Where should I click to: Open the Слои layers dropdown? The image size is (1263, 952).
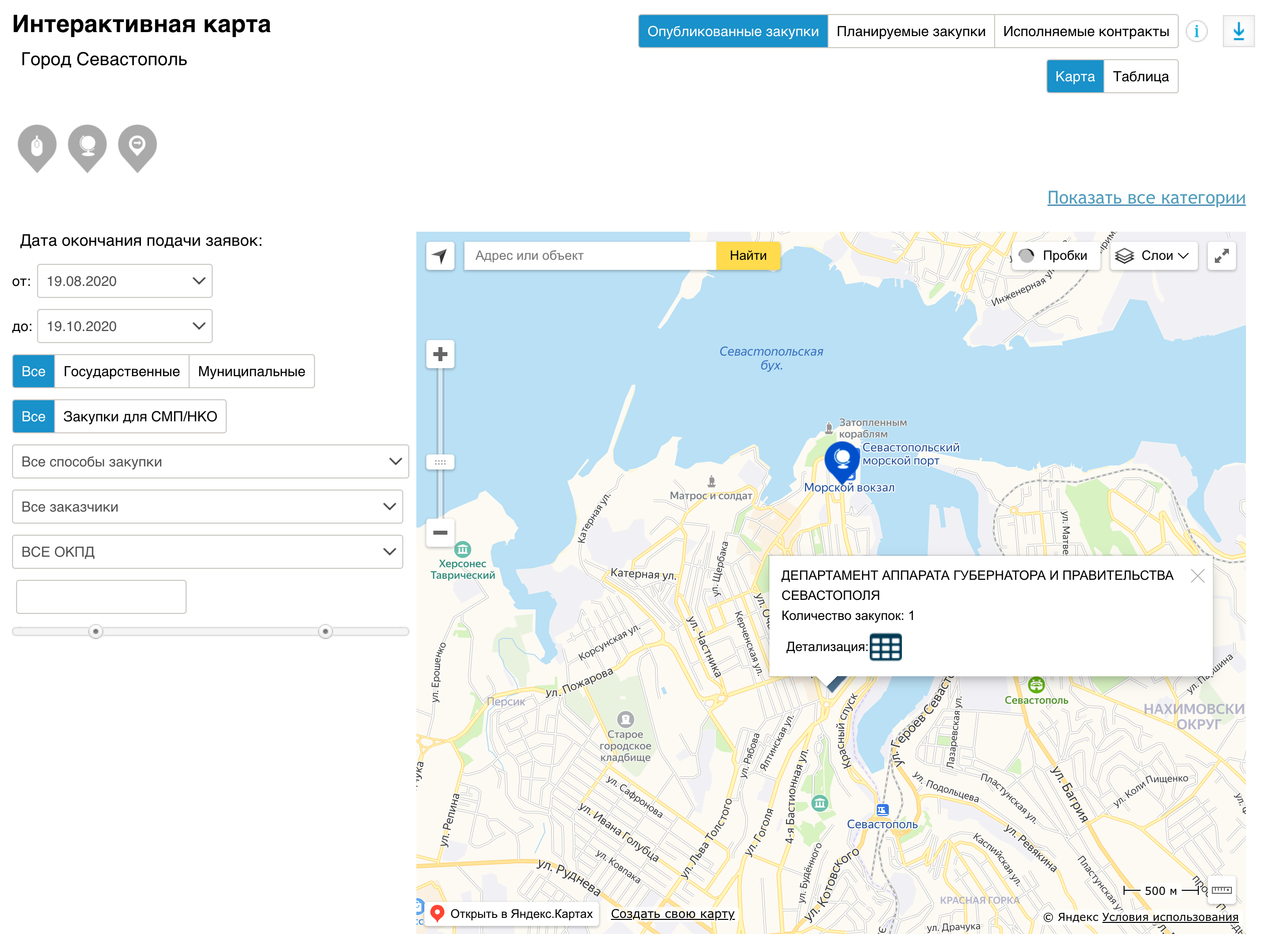pyautogui.click(x=1153, y=255)
